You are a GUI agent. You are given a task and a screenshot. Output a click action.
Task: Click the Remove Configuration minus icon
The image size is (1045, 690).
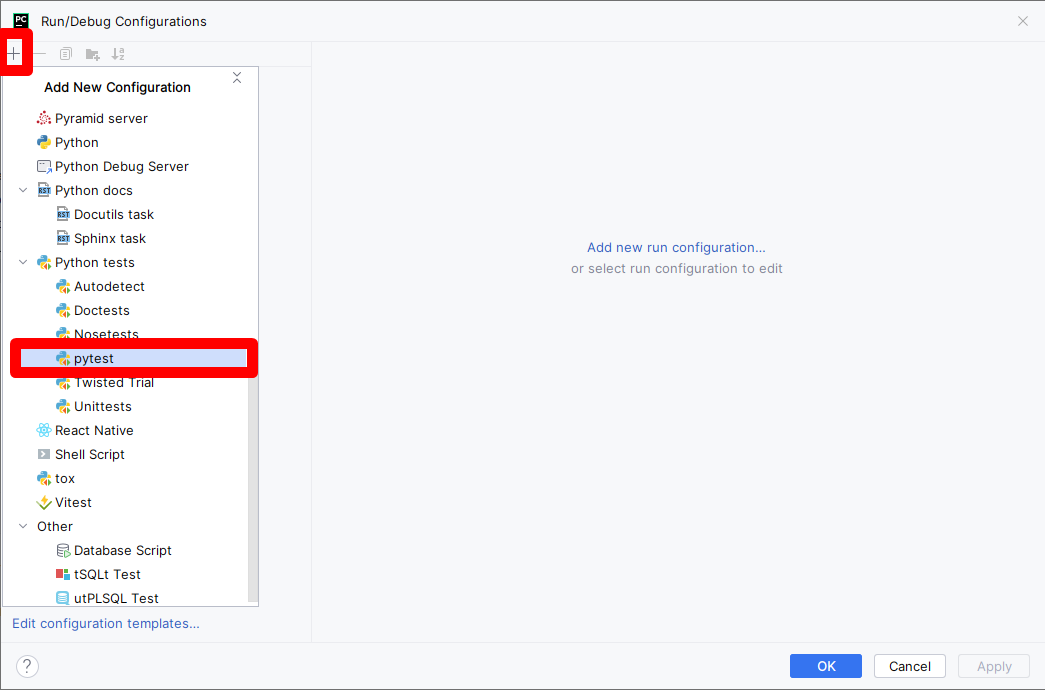40,53
